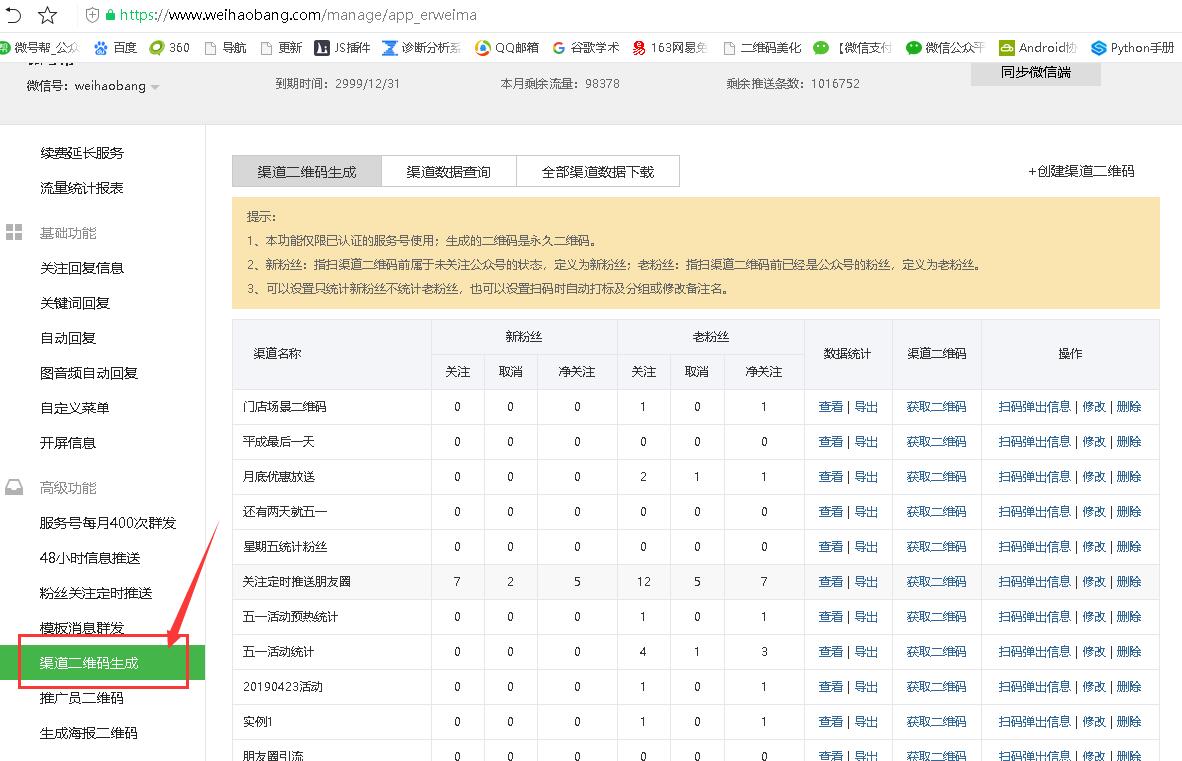Delete the 平成最后一天 channel
Screen dimensions: 1182x761
(1128, 442)
